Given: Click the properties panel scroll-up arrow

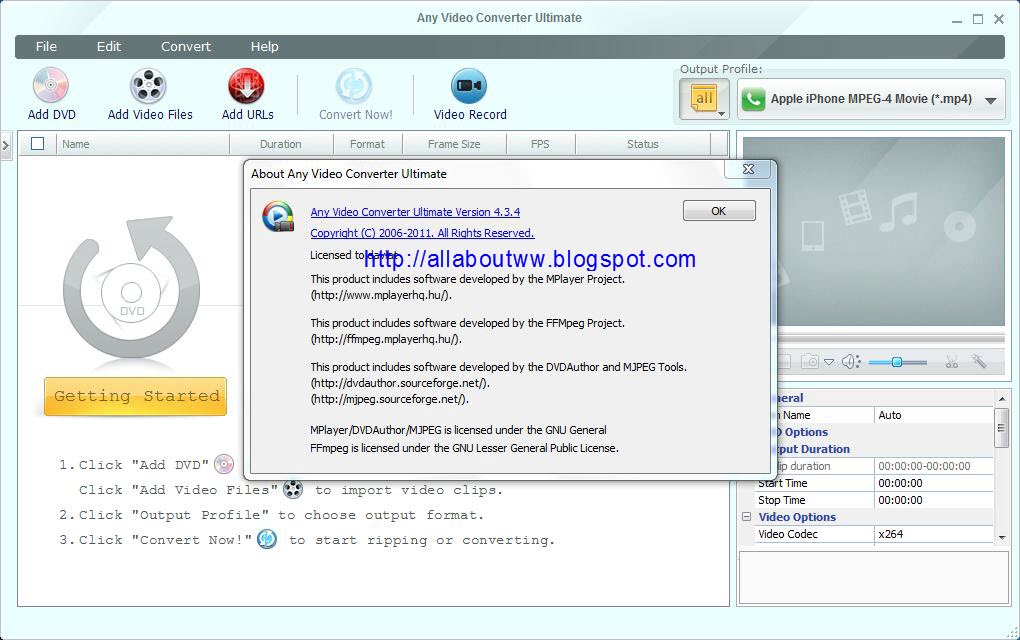Looking at the screenshot, I should 1002,398.
